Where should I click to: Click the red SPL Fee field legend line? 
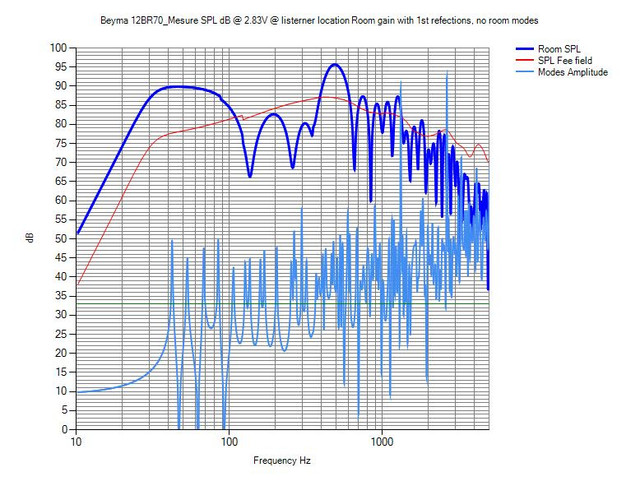525,60
